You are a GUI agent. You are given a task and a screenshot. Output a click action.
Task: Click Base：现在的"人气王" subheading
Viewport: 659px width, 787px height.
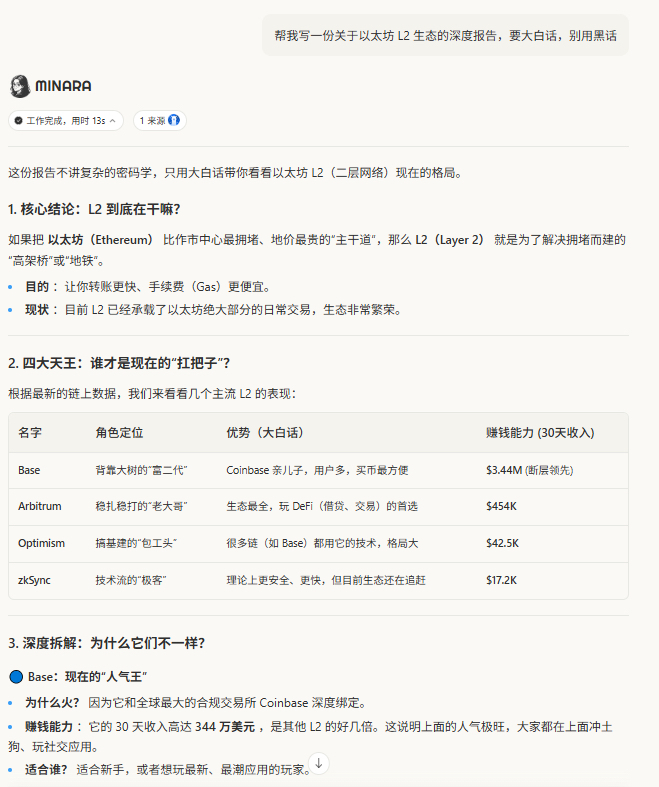pos(87,677)
